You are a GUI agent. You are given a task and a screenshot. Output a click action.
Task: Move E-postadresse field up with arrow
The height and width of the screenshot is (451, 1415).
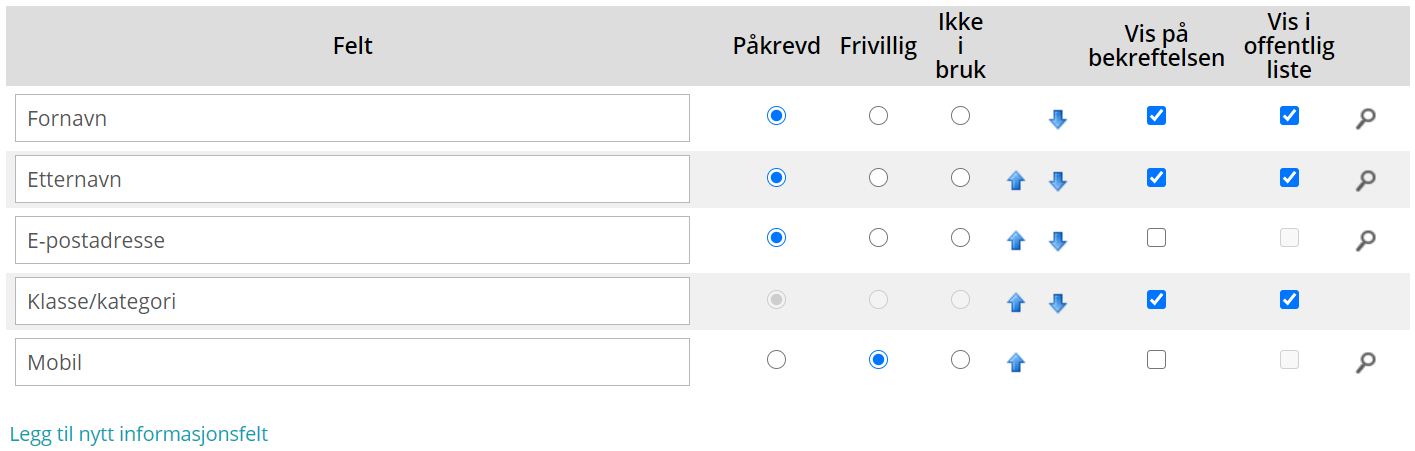pyautogui.click(x=1016, y=241)
